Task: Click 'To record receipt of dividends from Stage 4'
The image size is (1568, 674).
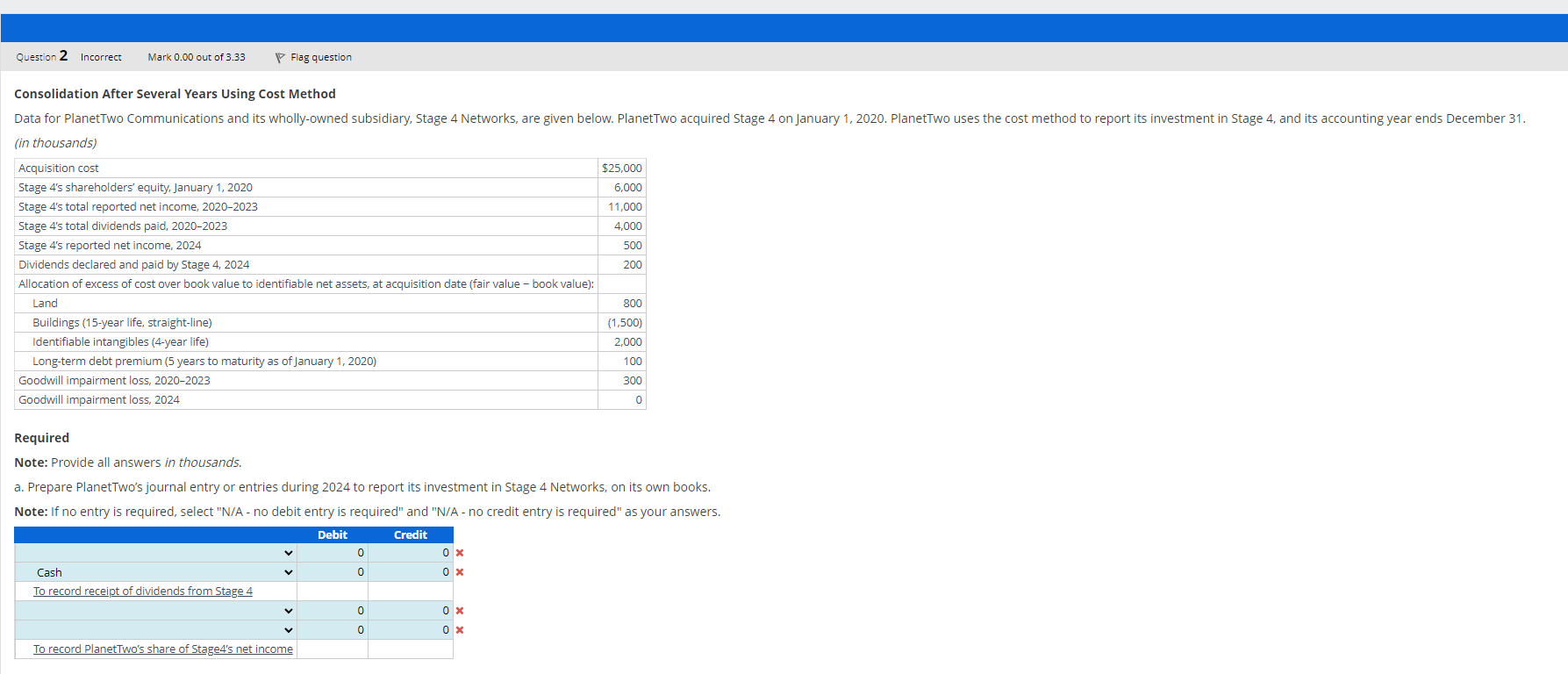Action: point(143,592)
